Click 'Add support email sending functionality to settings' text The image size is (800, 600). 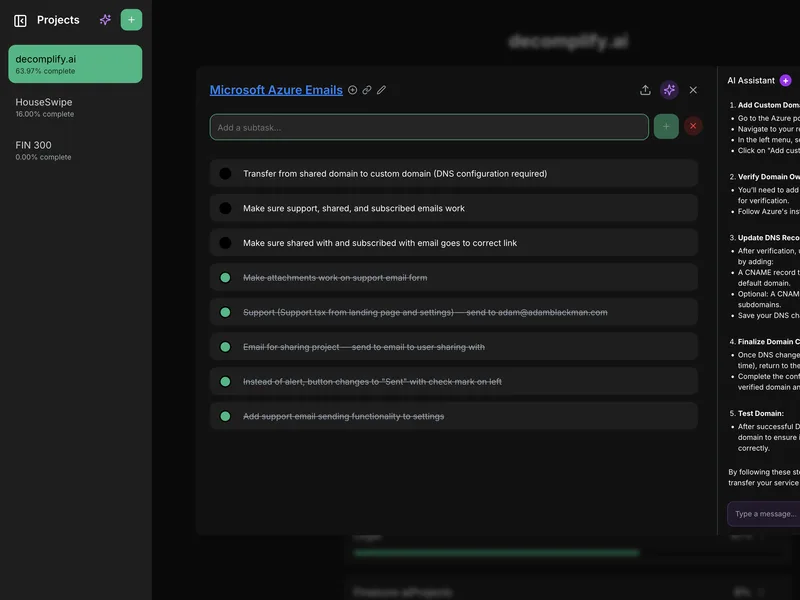click(x=343, y=416)
